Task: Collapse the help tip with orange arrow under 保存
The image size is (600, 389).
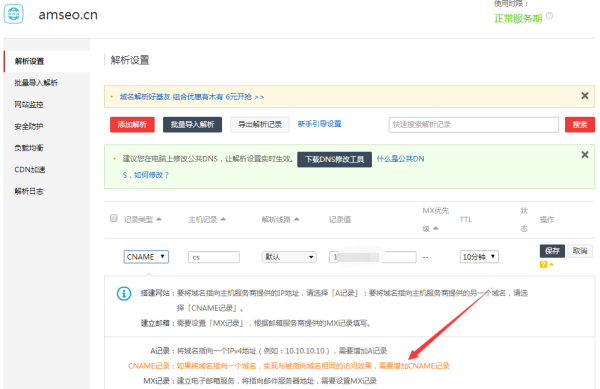Action: (551, 264)
